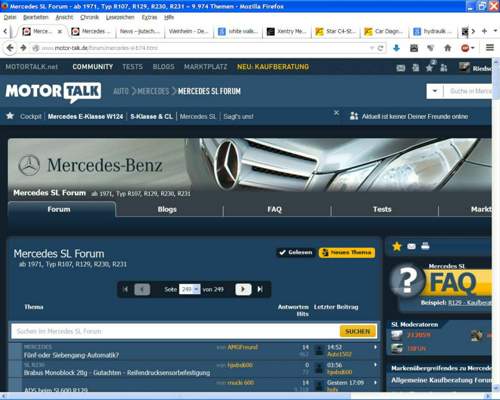Switch to the Blogs forum tab
Screen dimensions: 500x400
(167, 209)
